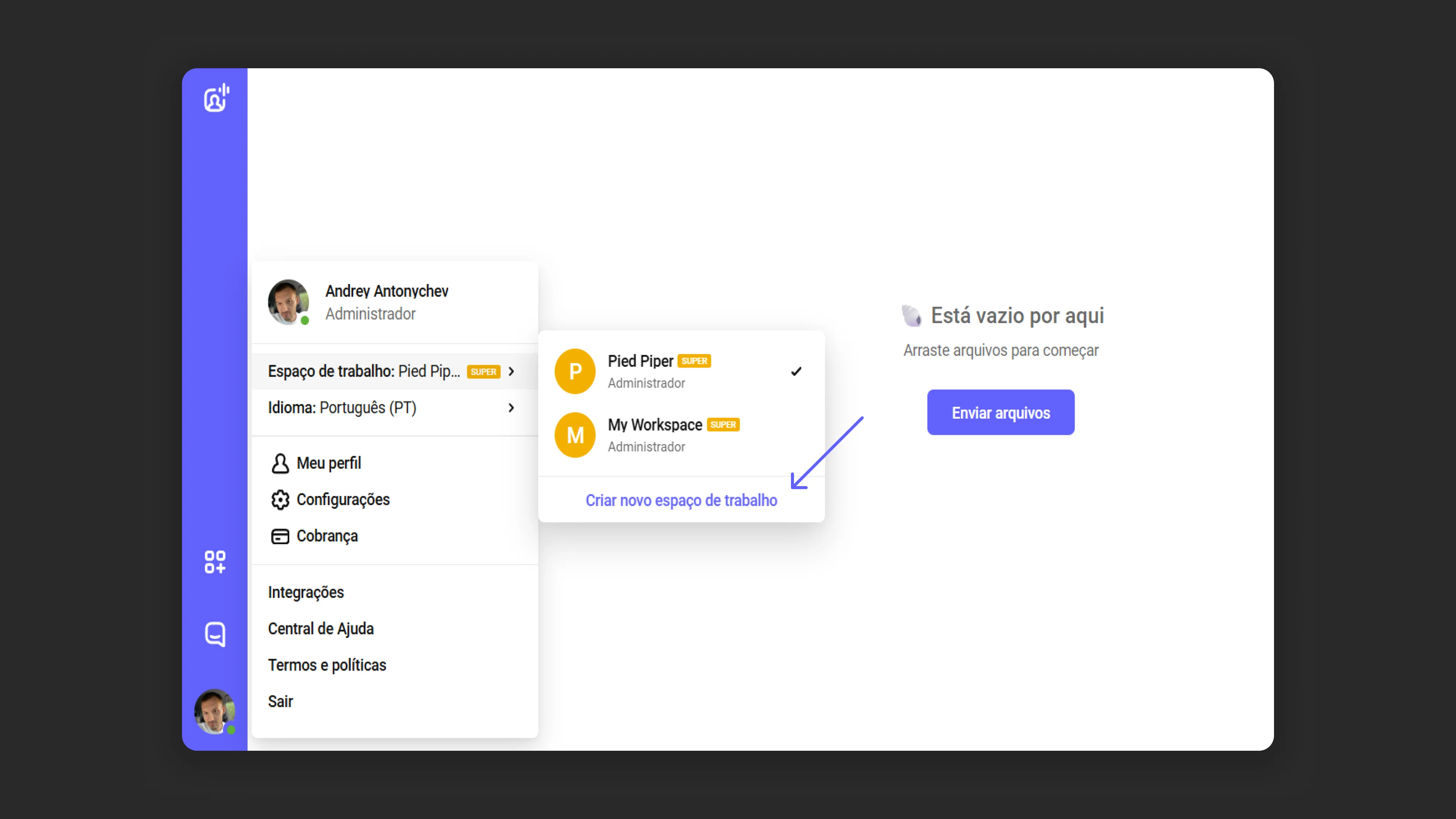Expand the Espaço de trabalho submenu chevron
Screen dimensions: 1456x819
(511, 371)
